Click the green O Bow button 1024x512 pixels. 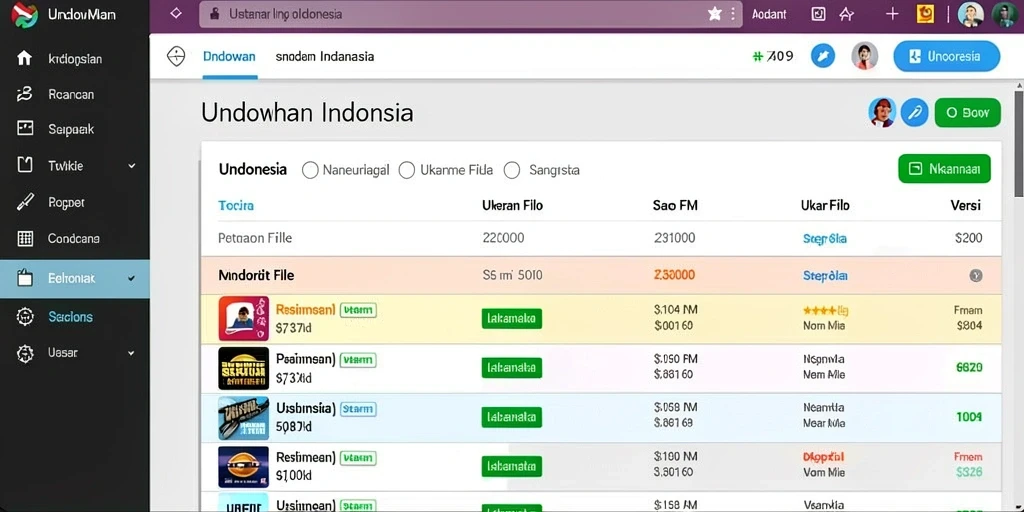pos(967,112)
